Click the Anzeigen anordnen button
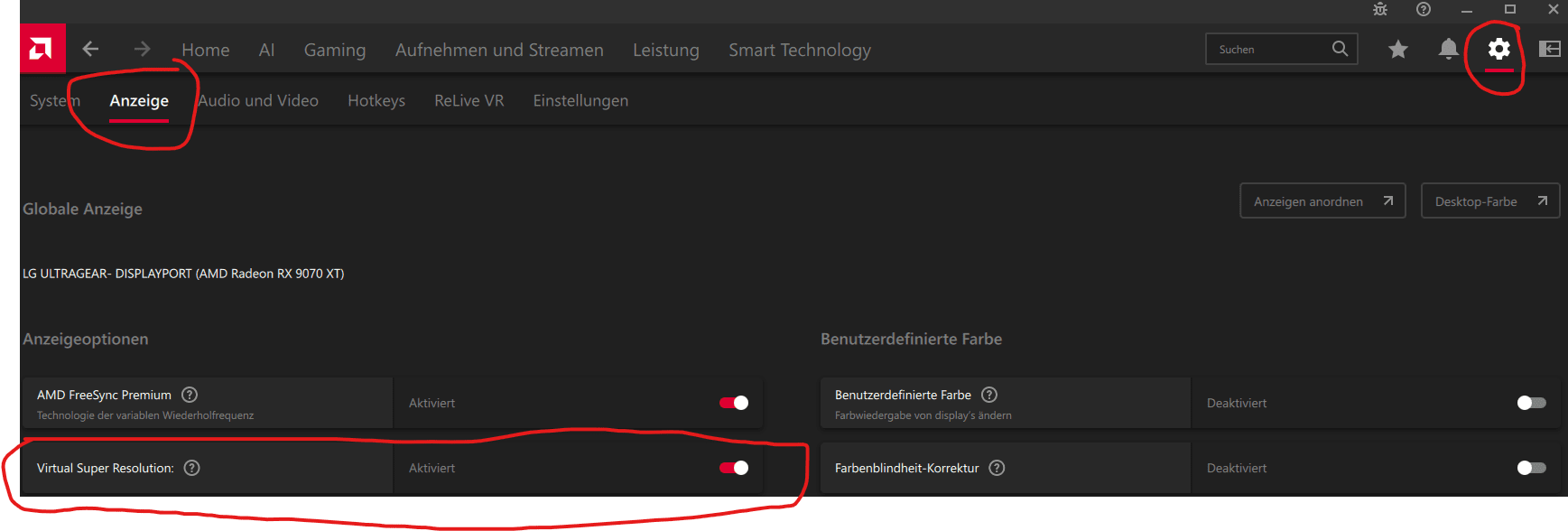The width and height of the screenshot is (1568, 531). [x=1322, y=201]
